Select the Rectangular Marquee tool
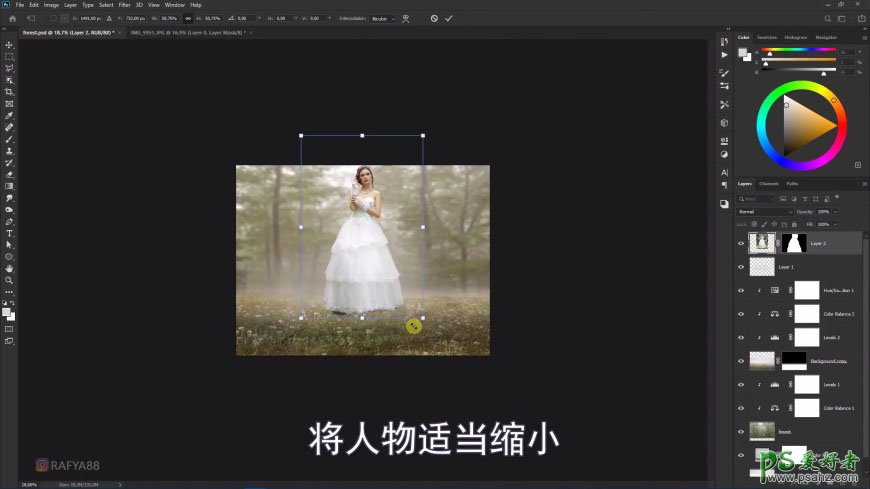The height and width of the screenshot is (489, 870). click(x=9, y=57)
